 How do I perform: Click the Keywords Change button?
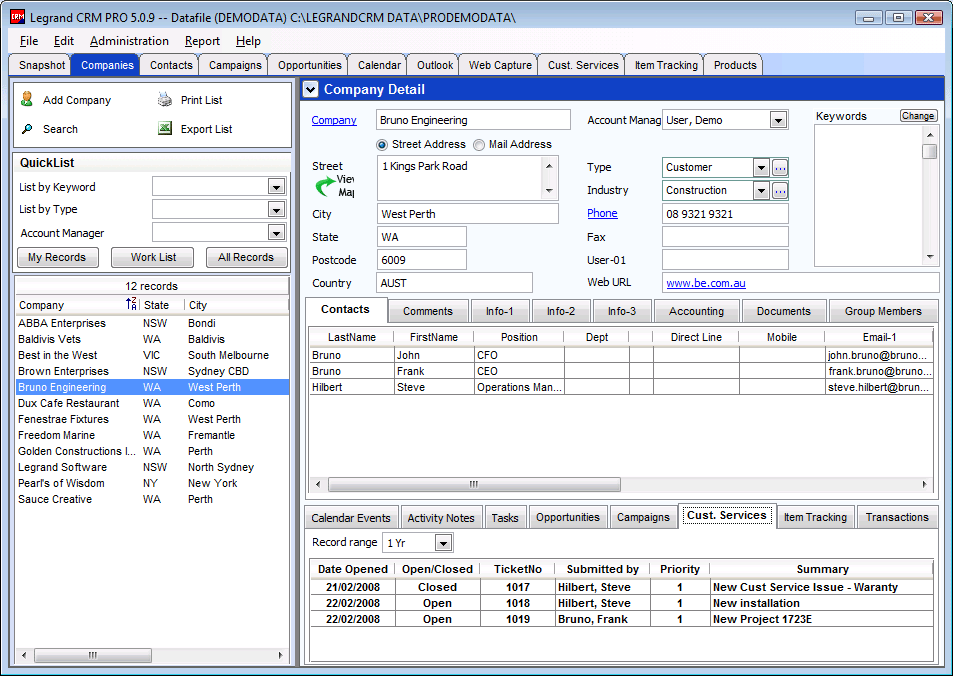(917, 116)
